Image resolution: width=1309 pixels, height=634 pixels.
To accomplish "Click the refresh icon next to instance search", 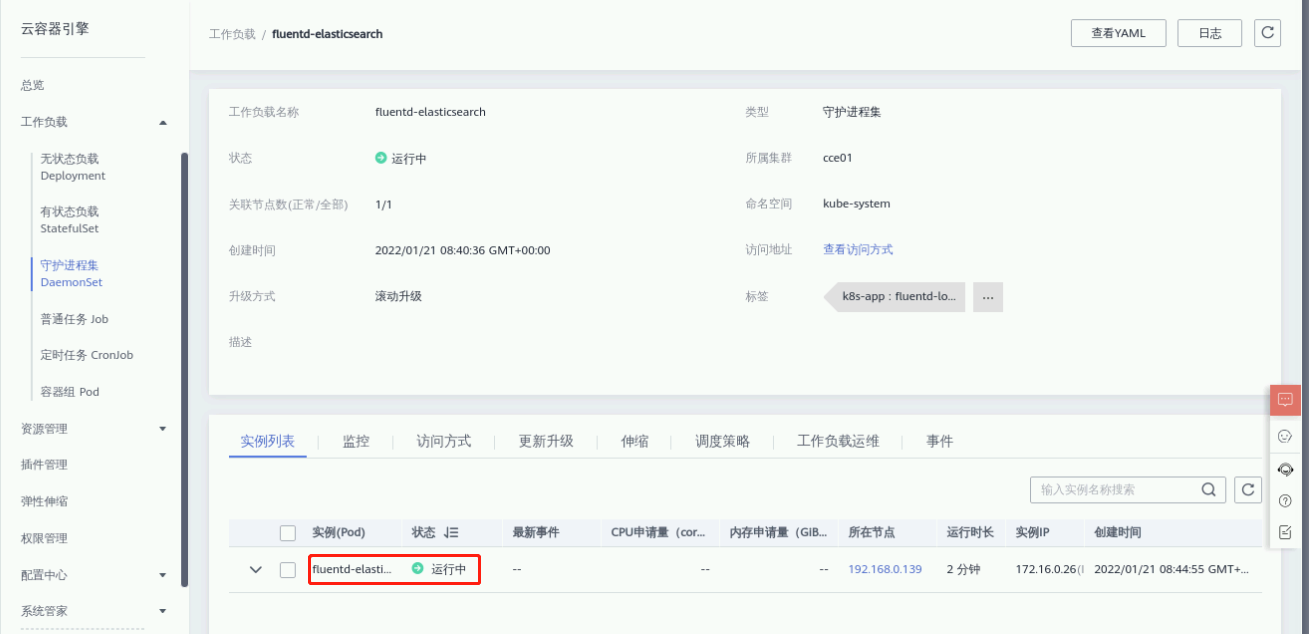I will pyautogui.click(x=1247, y=490).
